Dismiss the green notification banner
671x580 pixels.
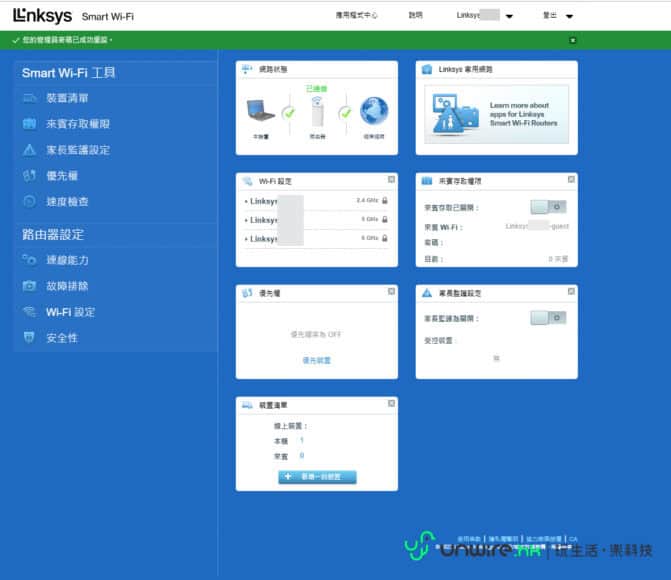(x=573, y=40)
